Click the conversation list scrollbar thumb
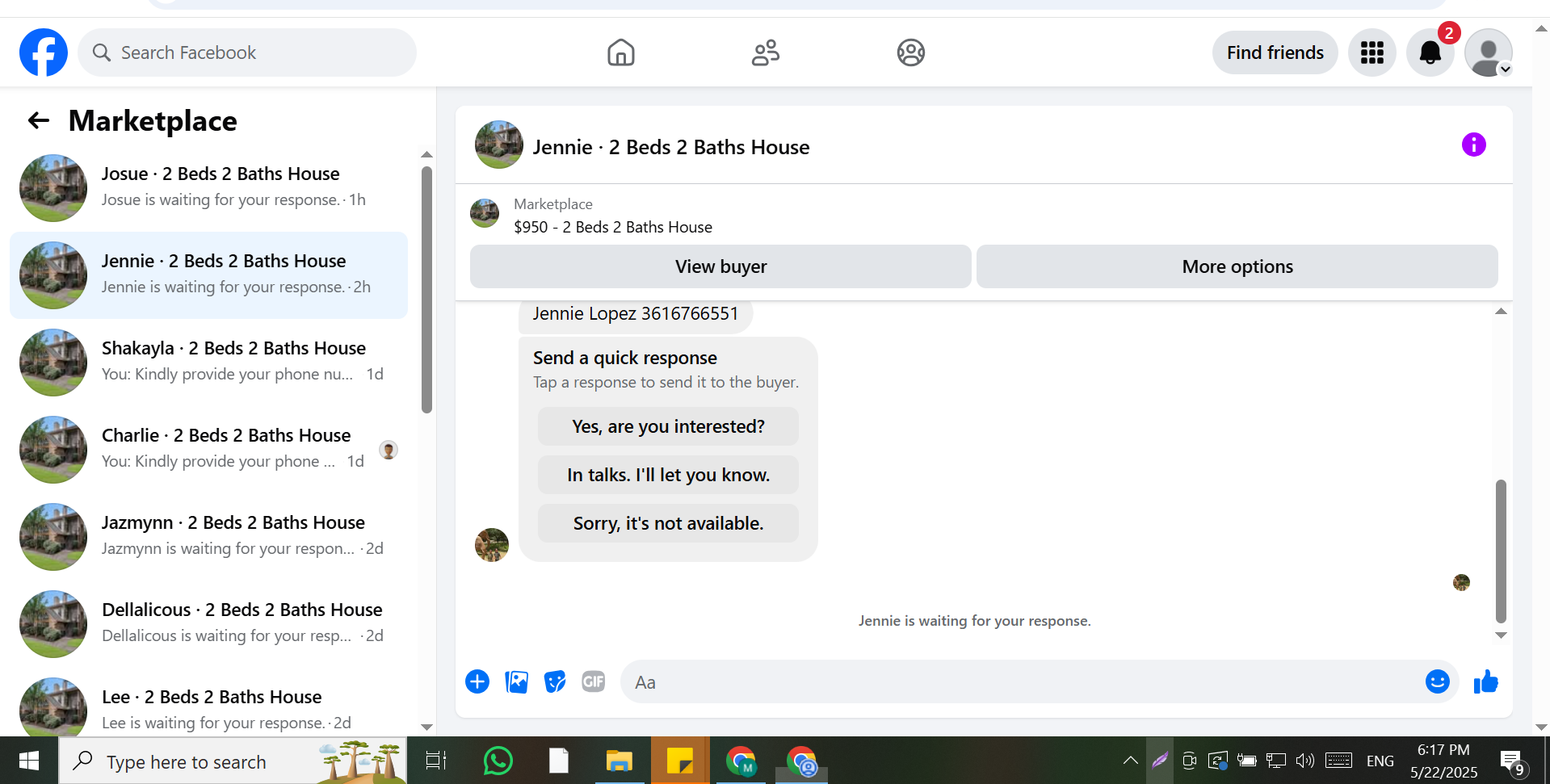 (x=426, y=290)
